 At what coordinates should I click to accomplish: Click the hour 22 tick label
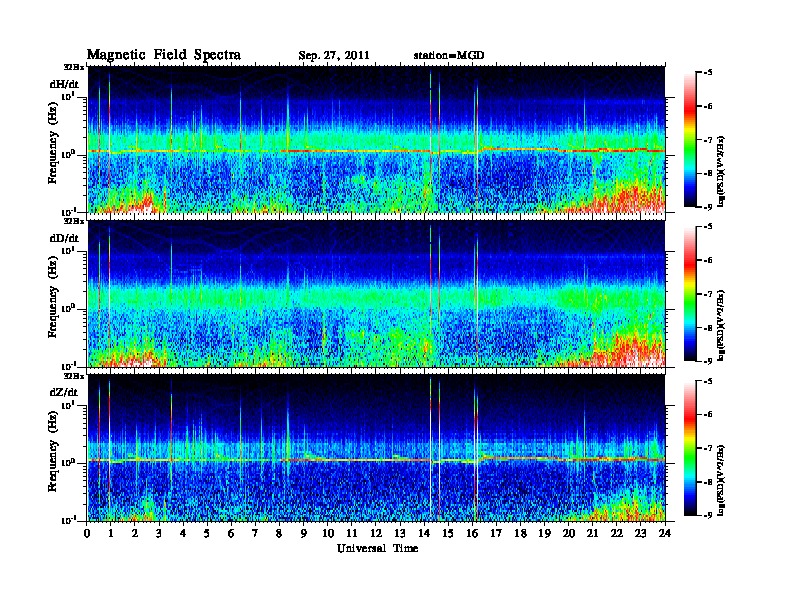pyautogui.click(x=617, y=534)
